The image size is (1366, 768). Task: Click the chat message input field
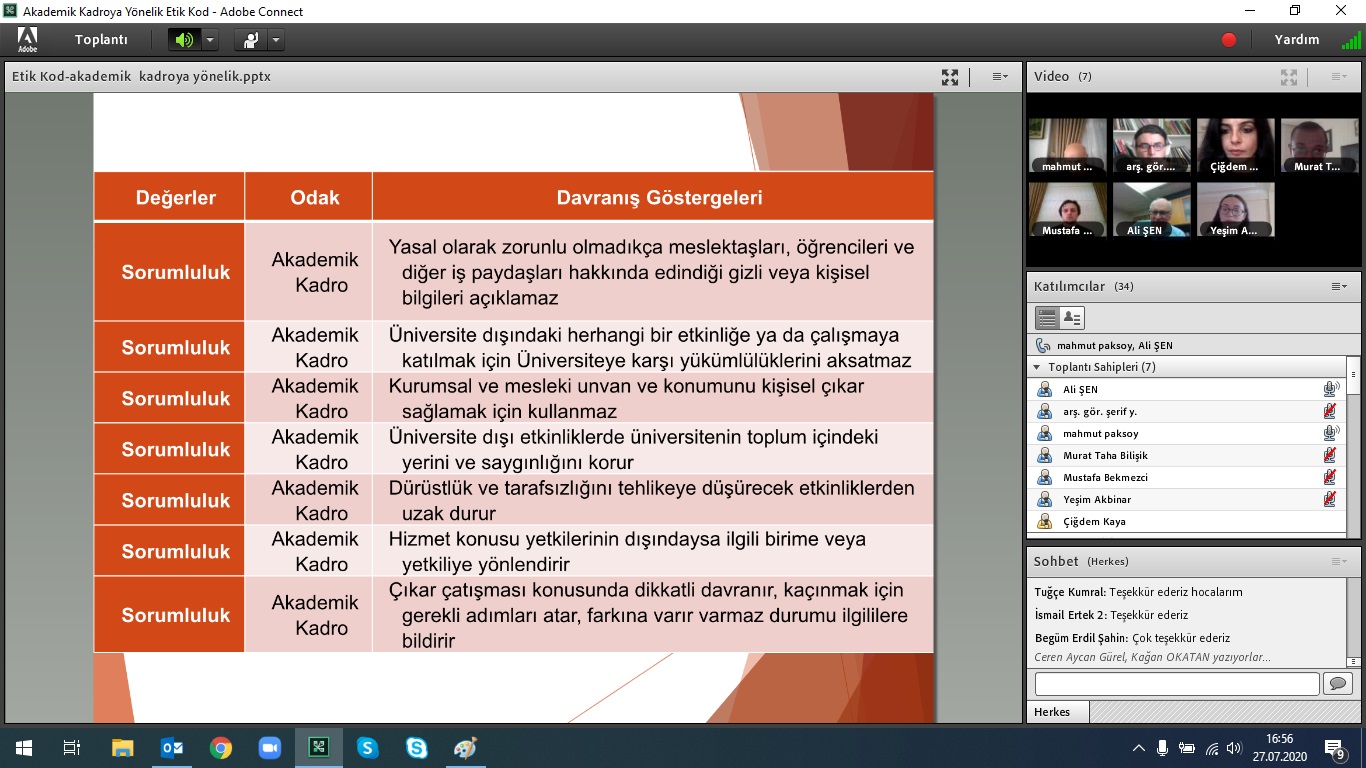click(x=1176, y=684)
